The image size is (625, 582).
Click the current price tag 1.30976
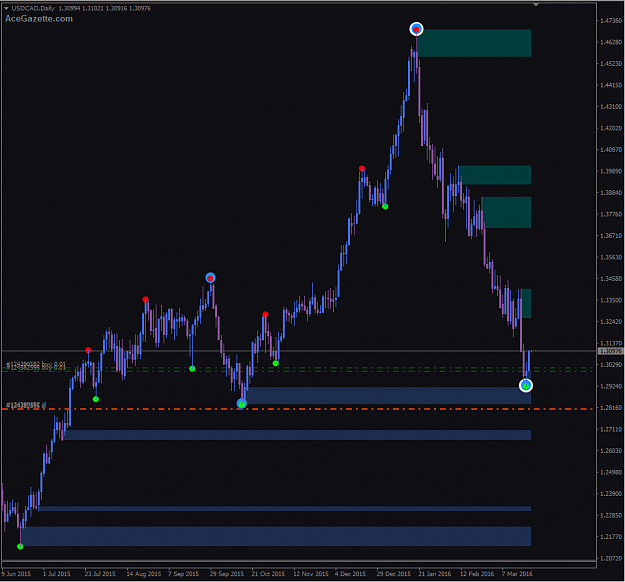click(611, 351)
